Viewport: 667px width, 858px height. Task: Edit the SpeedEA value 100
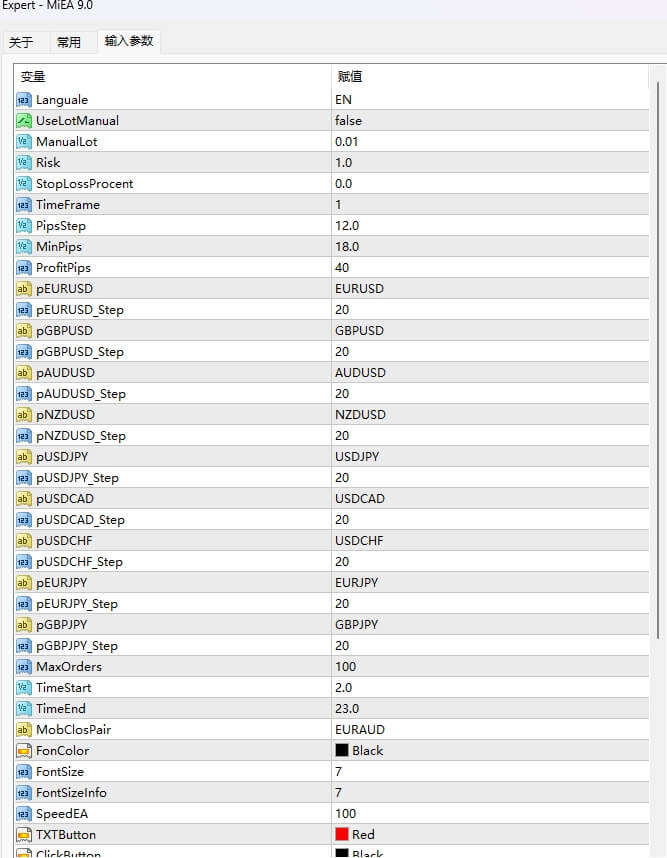pos(490,814)
